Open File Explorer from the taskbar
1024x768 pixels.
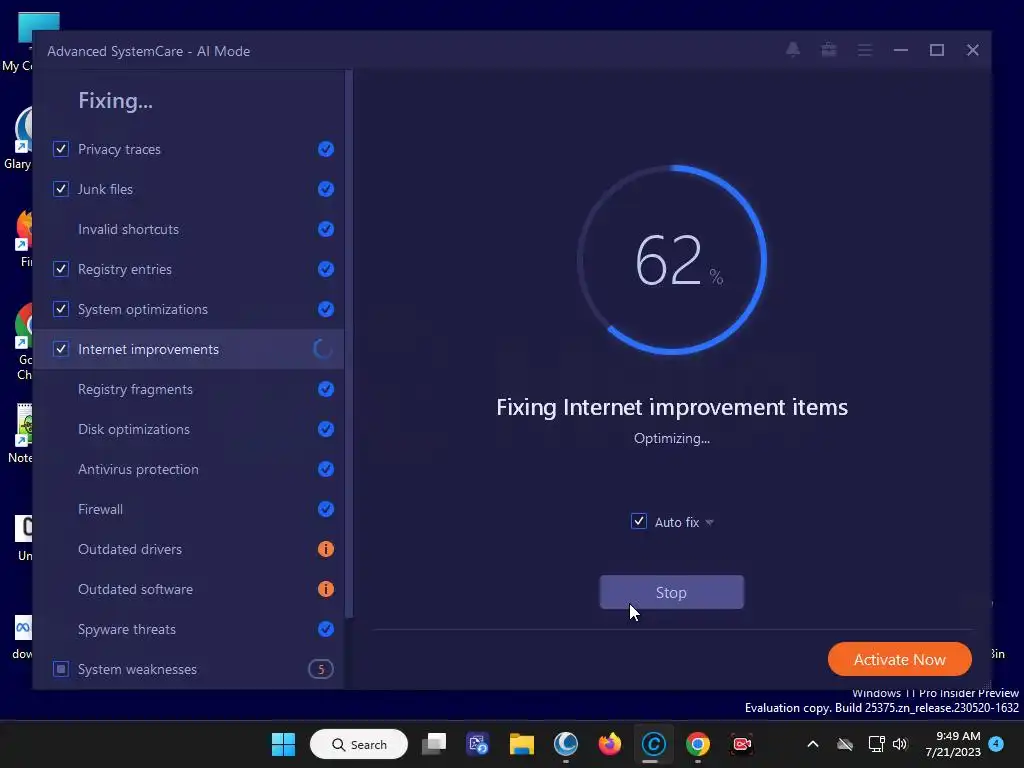click(522, 744)
